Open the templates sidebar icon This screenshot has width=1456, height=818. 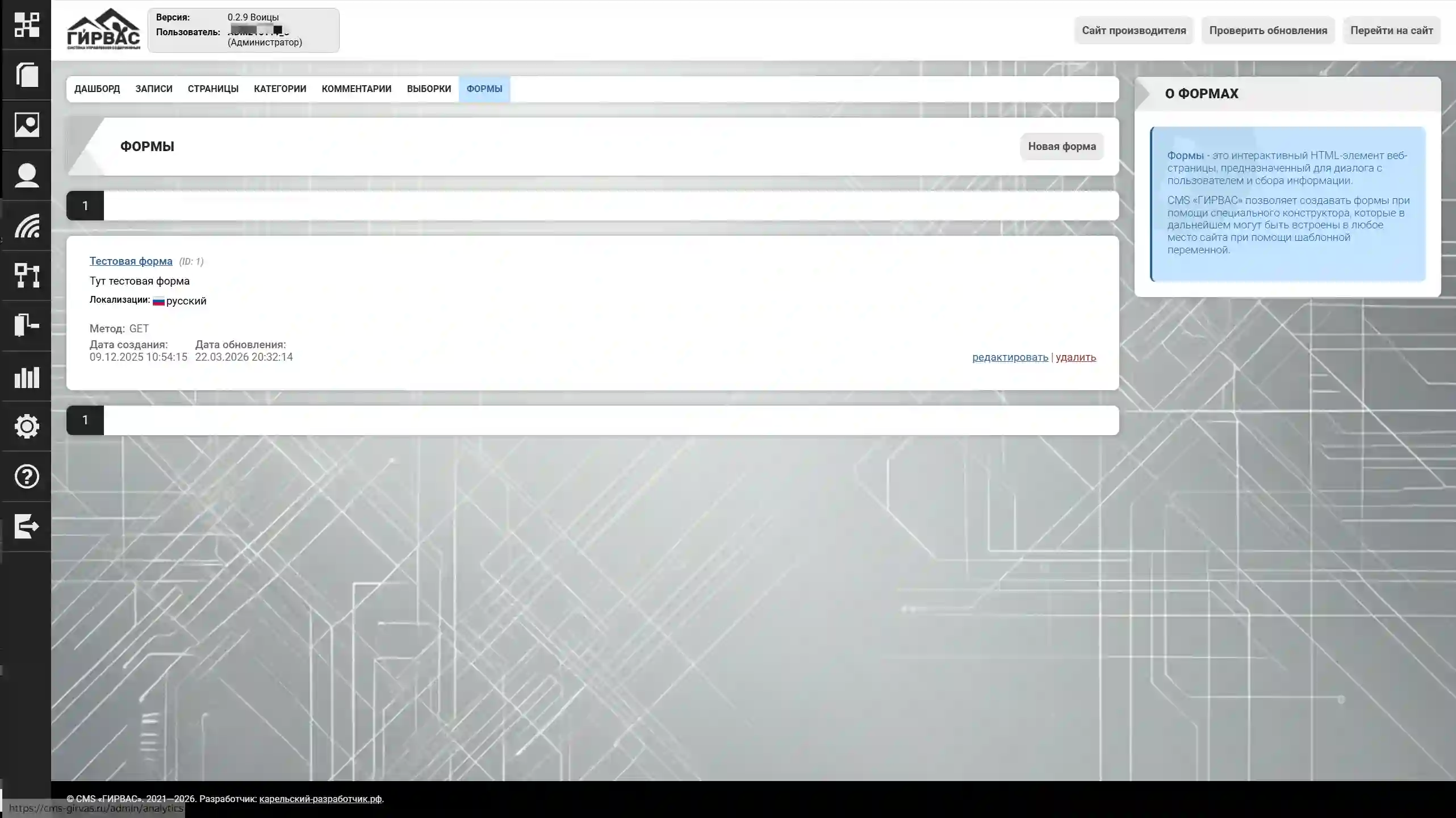point(27,325)
